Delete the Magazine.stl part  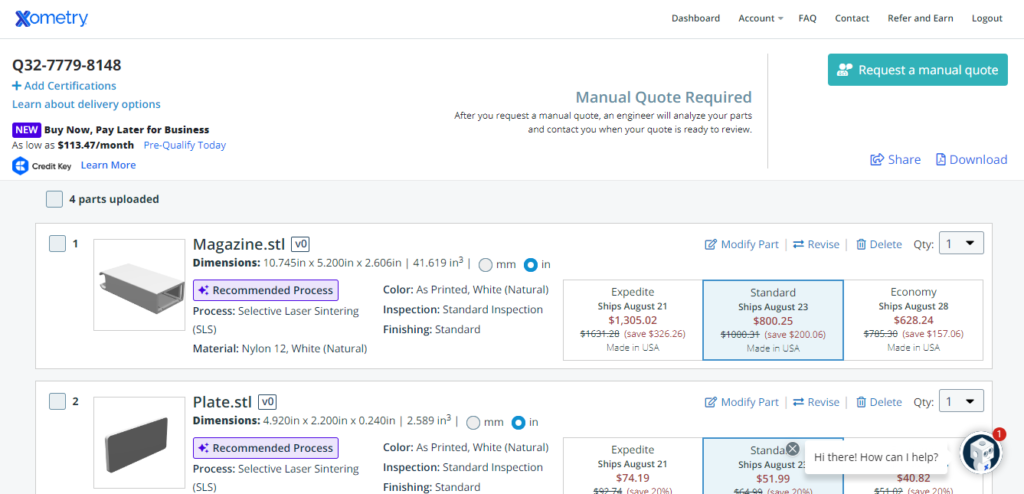pos(879,244)
